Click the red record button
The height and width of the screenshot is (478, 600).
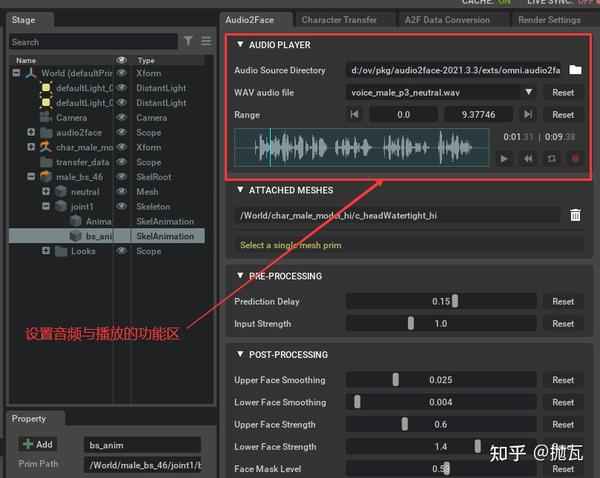point(574,158)
